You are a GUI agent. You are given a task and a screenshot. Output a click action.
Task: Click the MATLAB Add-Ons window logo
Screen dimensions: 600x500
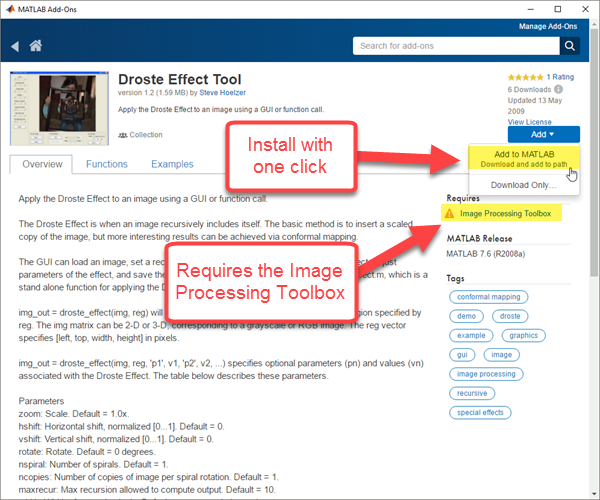[x=12, y=9]
